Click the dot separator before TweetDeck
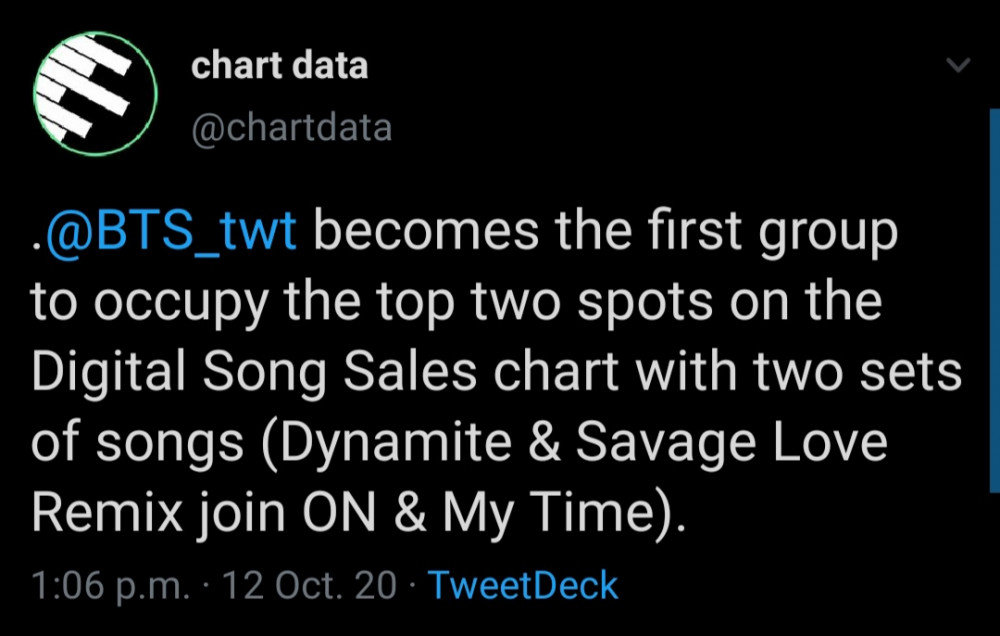Viewport: 1000px width, 636px height. click(x=412, y=586)
